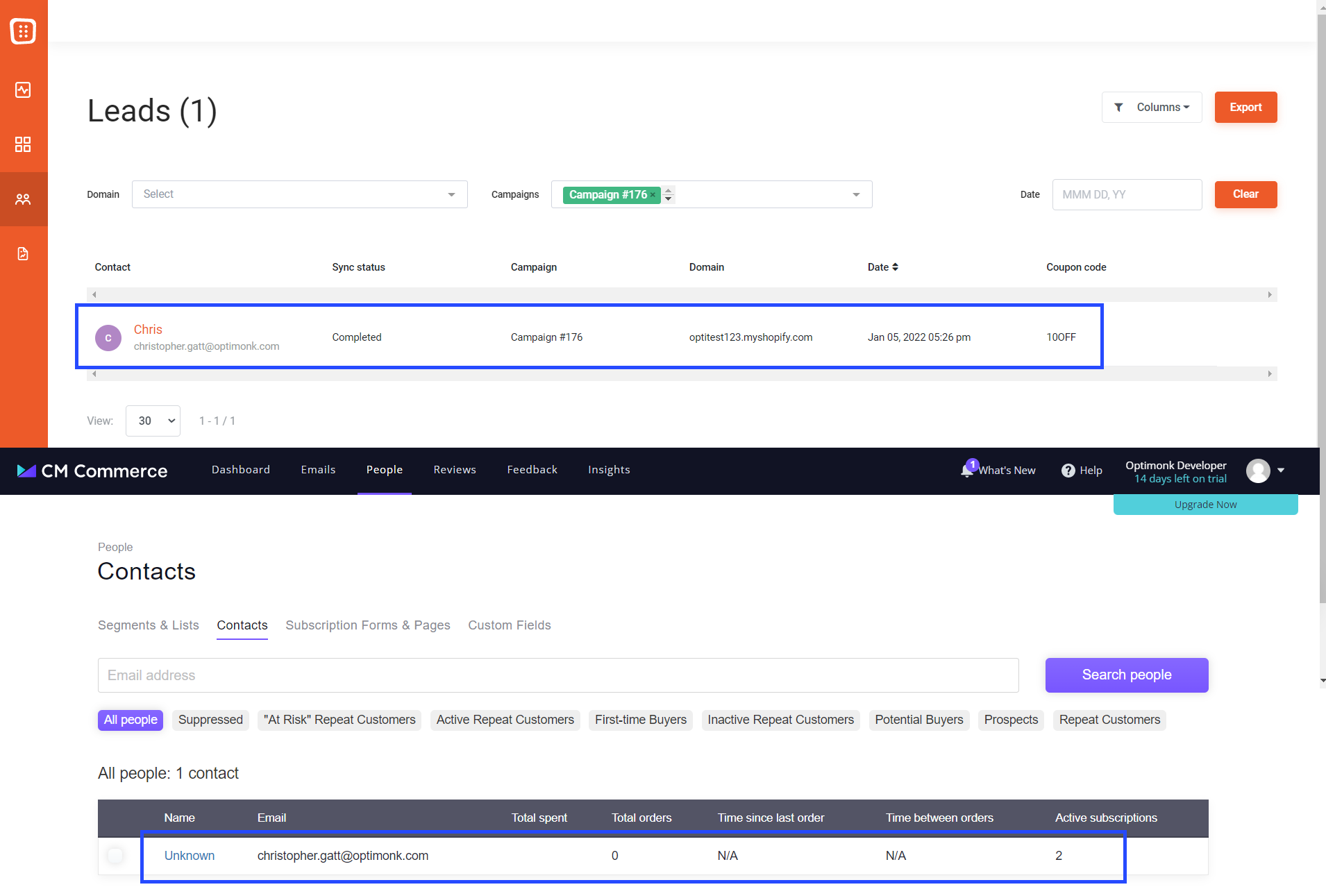
Task: Switch to Segments & Lists tab
Action: pyautogui.click(x=149, y=625)
